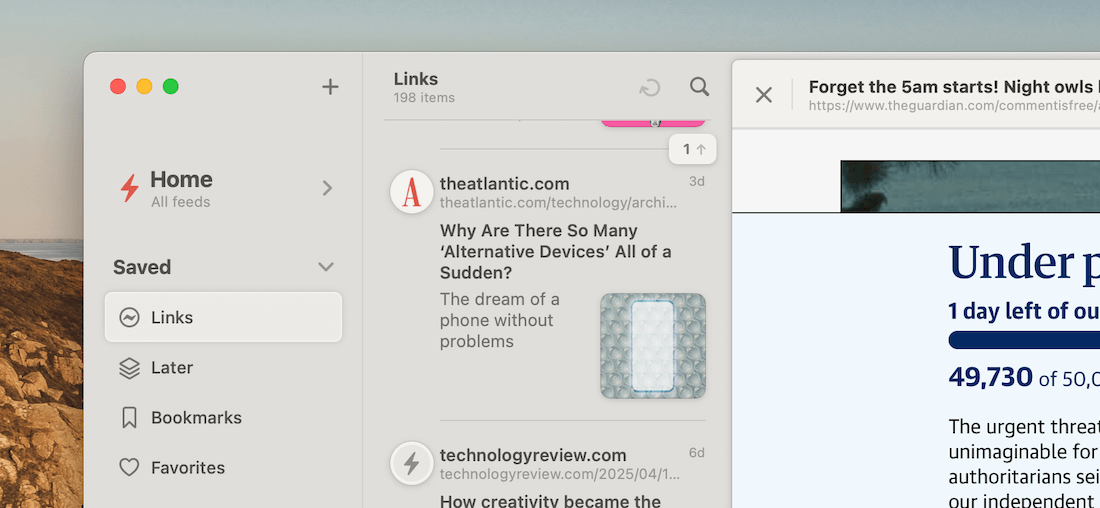Screen dimensions: 1100x508
Task: Open search with the magnifying glass icon
Action: pyautogui.click(x=700, y=87)
